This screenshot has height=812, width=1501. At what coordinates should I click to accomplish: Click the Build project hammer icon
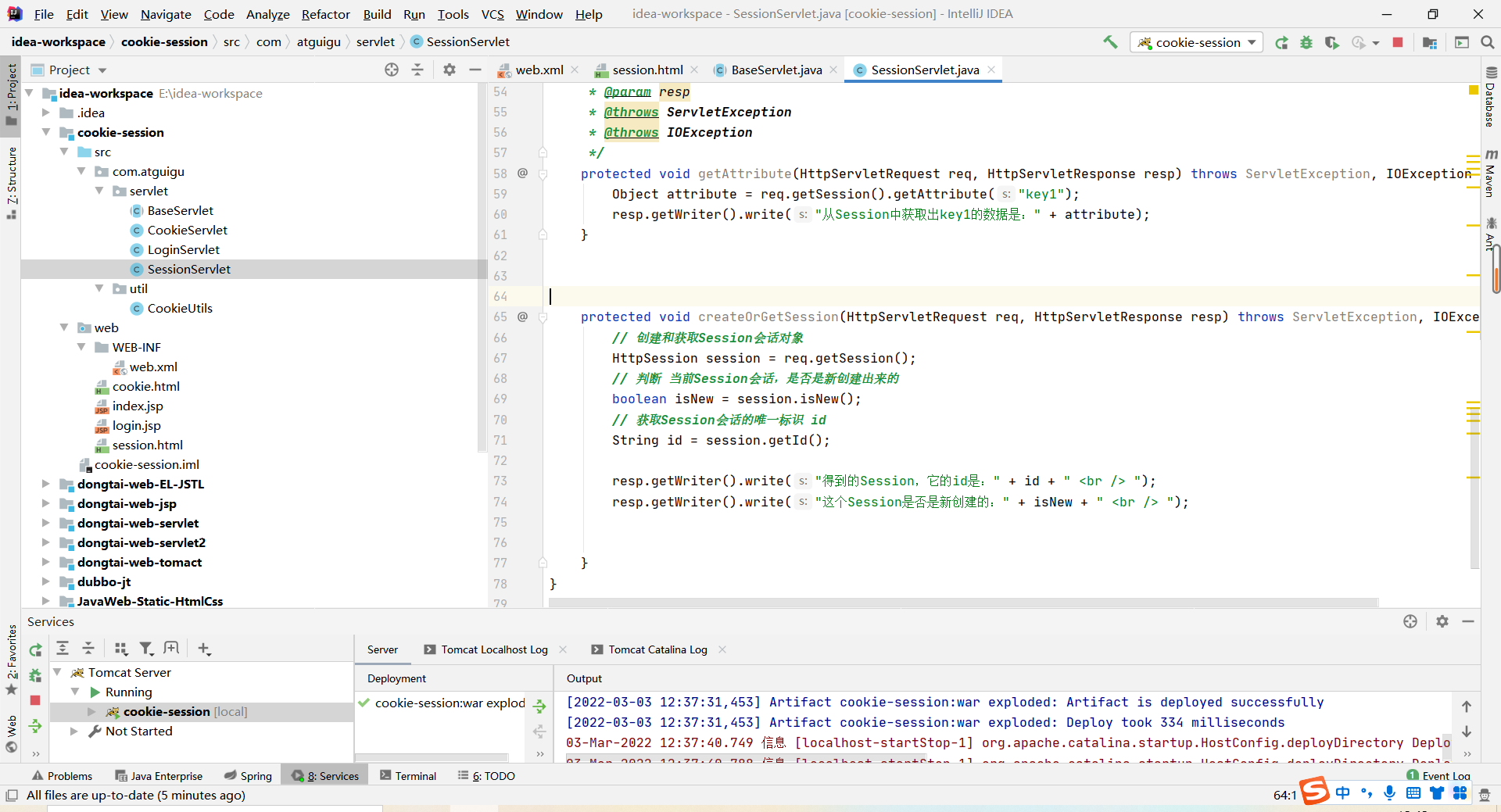click(x=1110, y=42)
